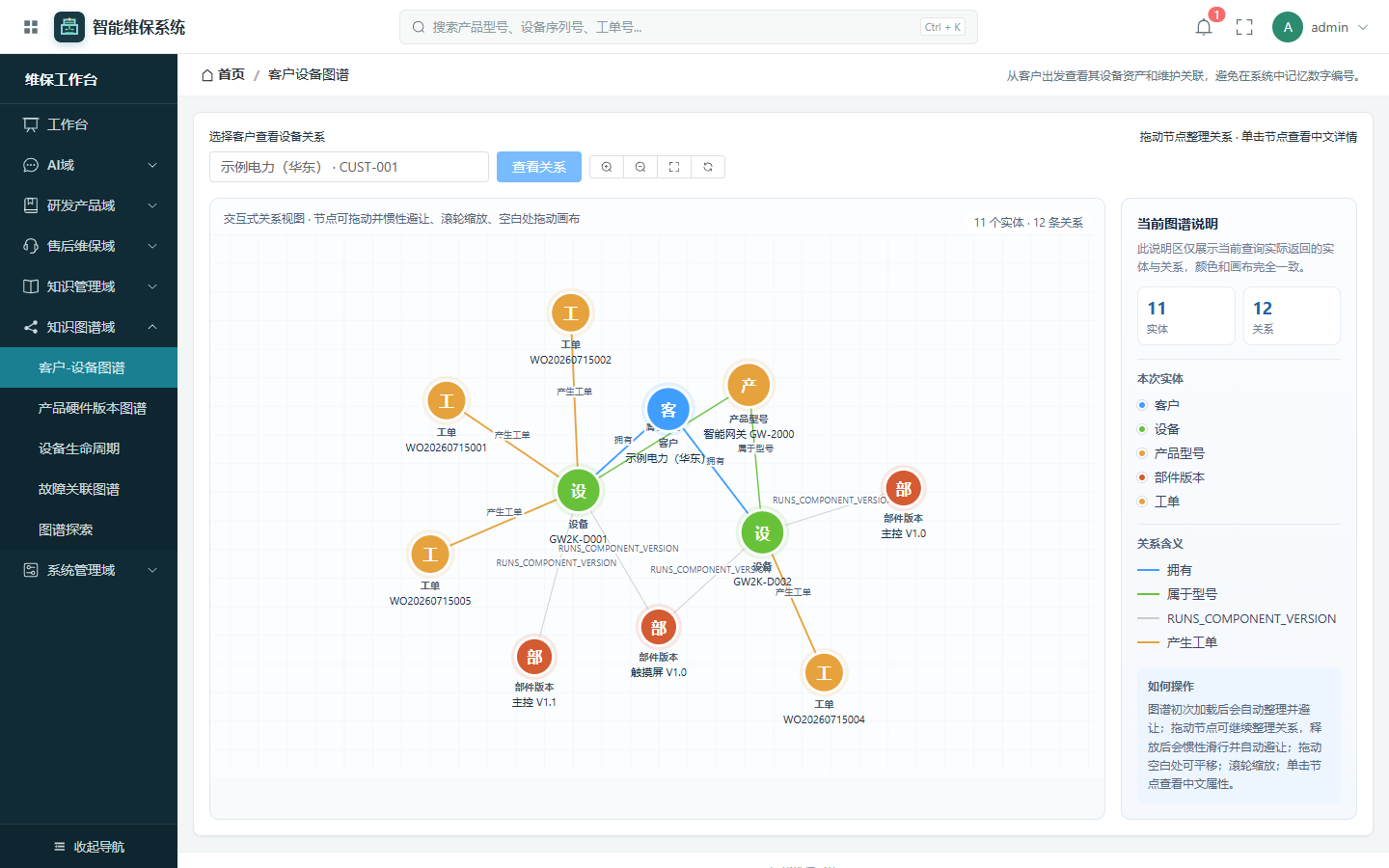Click work order node WO20260715001
The height and width of the screenshot is (868, 1389).
click(x=446, y=400)
